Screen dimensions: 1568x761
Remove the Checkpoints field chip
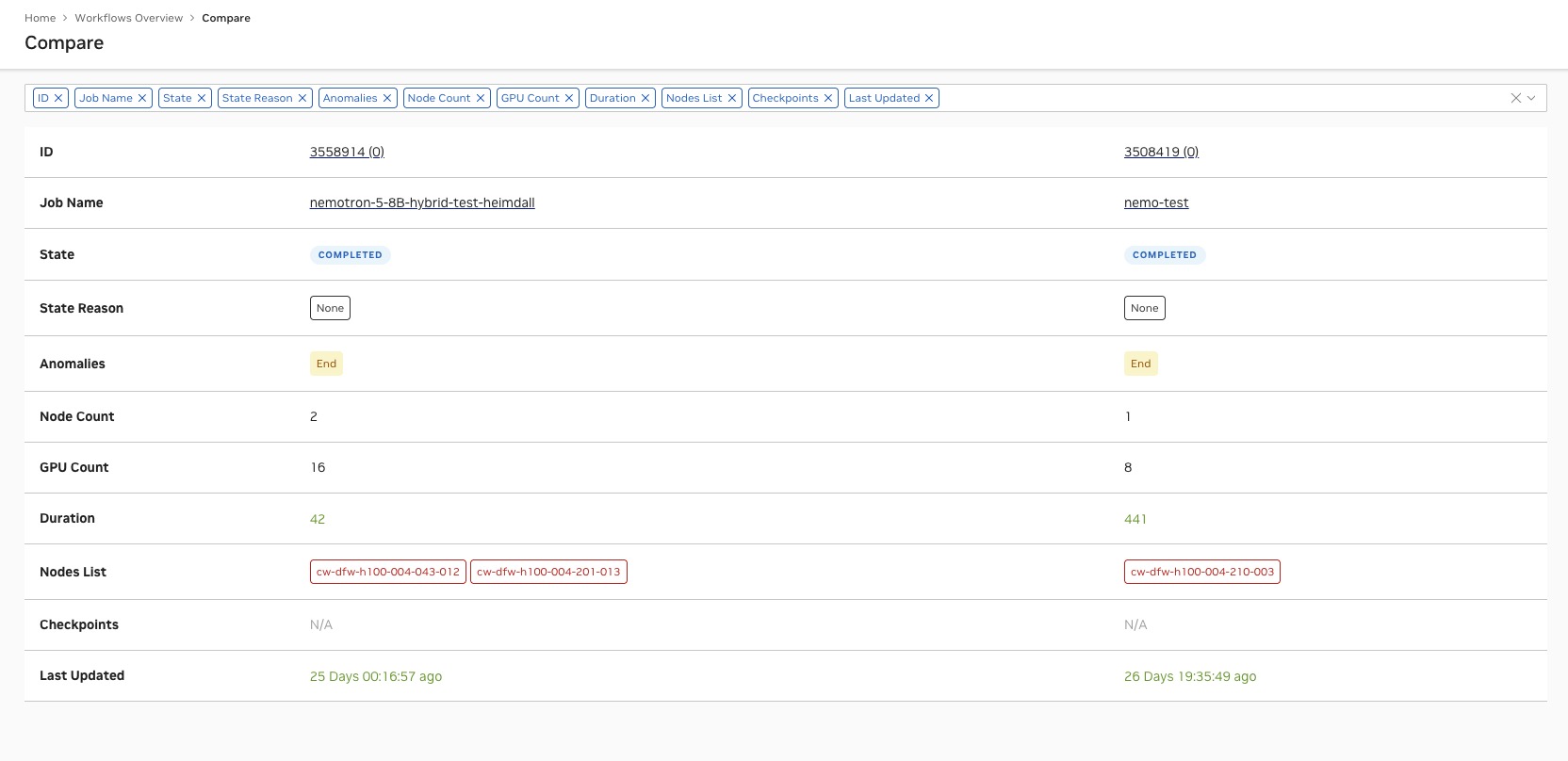828,98
